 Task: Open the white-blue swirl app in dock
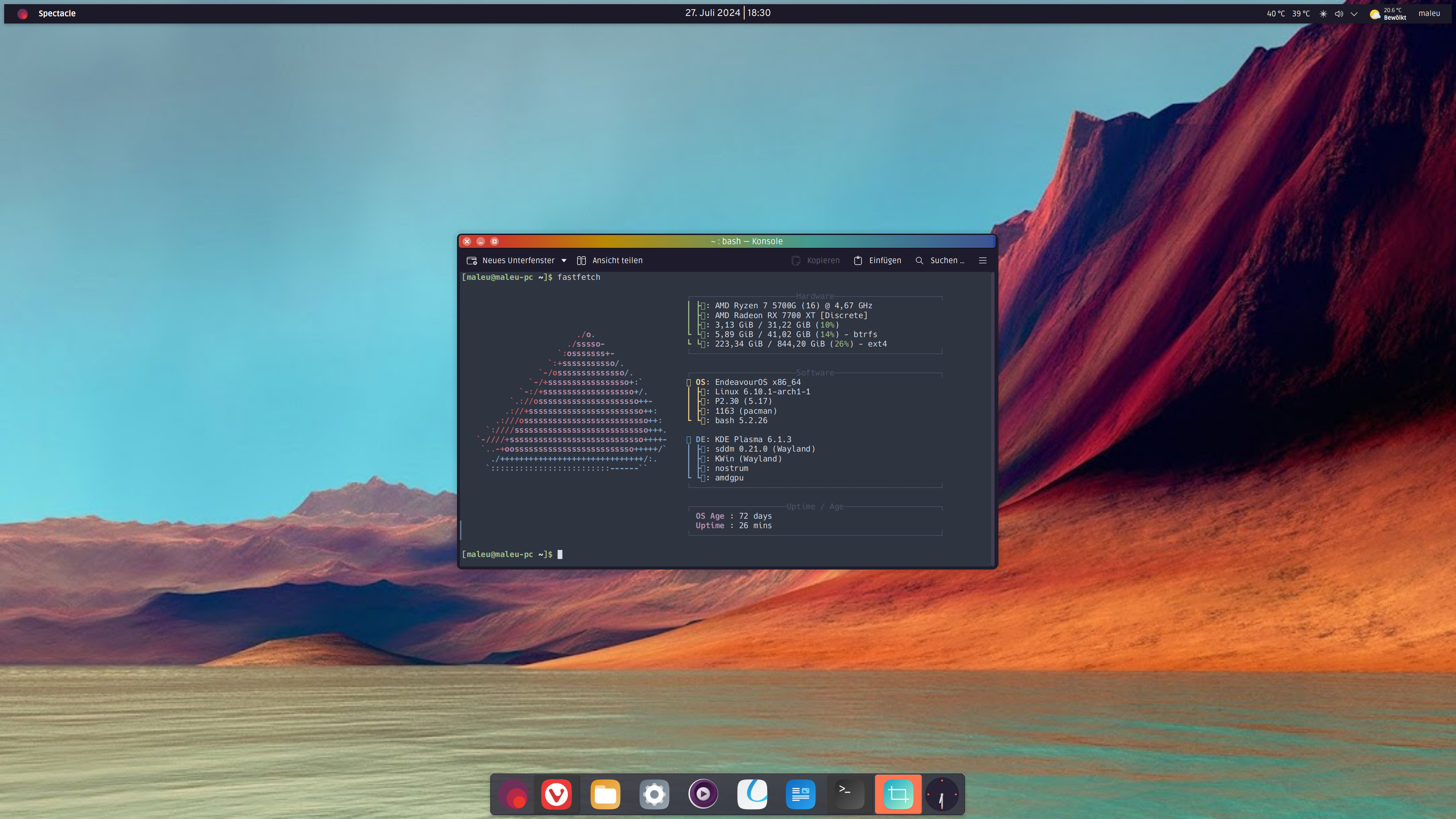point(752,795)
